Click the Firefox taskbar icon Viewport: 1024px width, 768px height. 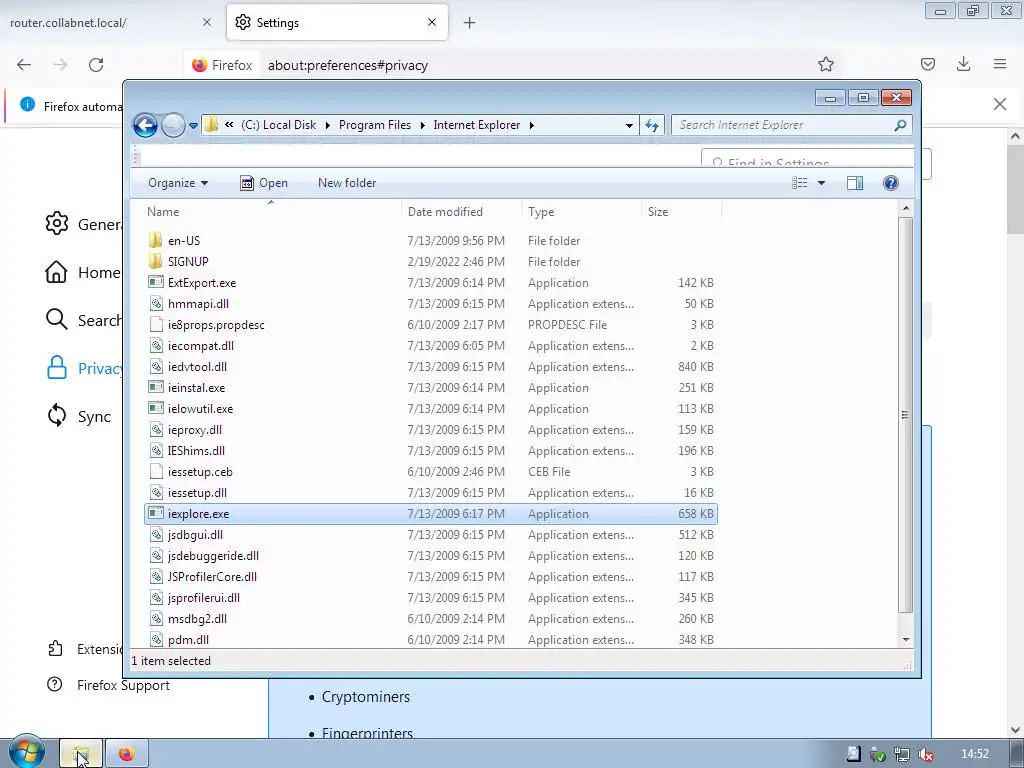(127, 754)
